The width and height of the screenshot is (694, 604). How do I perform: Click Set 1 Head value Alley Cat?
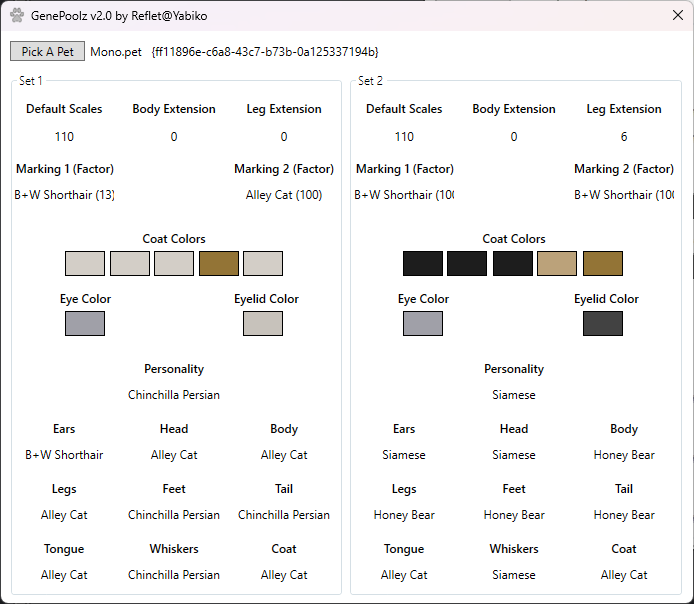[174, 455]
